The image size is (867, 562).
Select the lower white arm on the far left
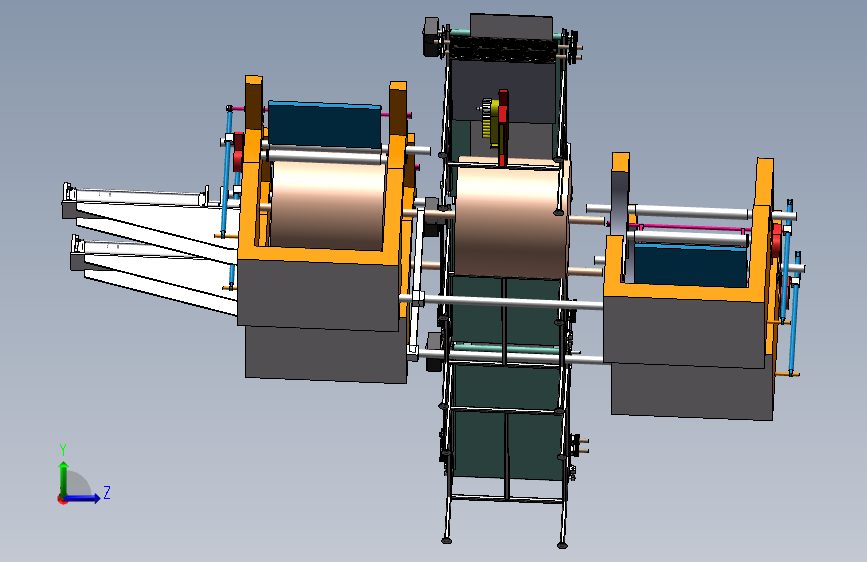pos(155,274)
